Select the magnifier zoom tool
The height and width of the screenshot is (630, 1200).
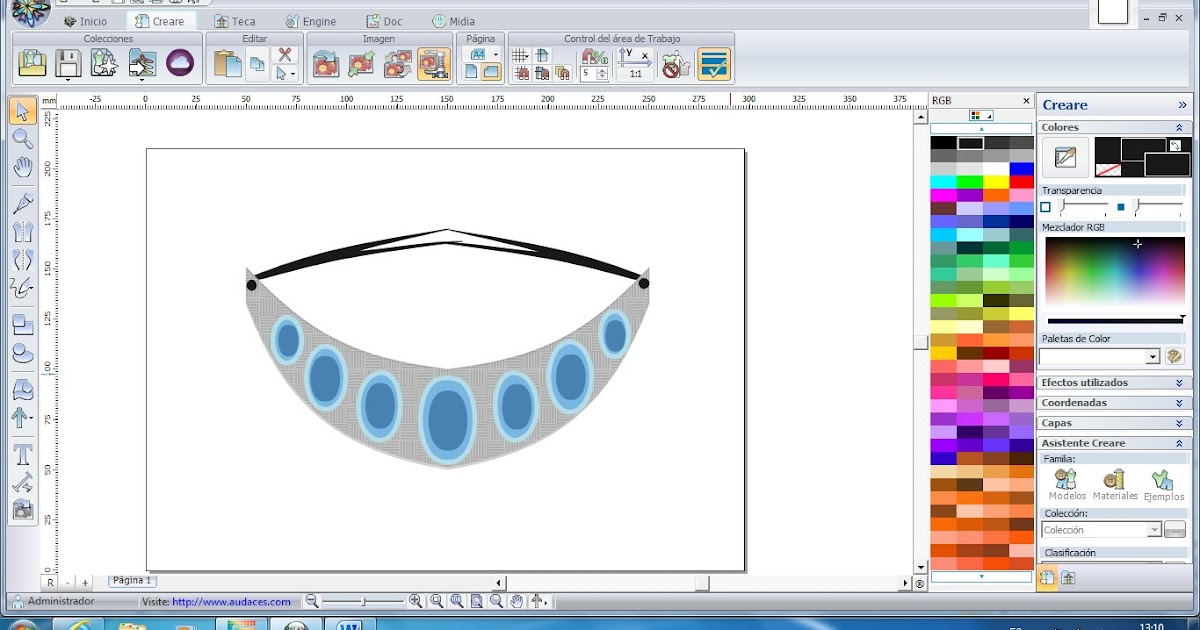[22, 139]
